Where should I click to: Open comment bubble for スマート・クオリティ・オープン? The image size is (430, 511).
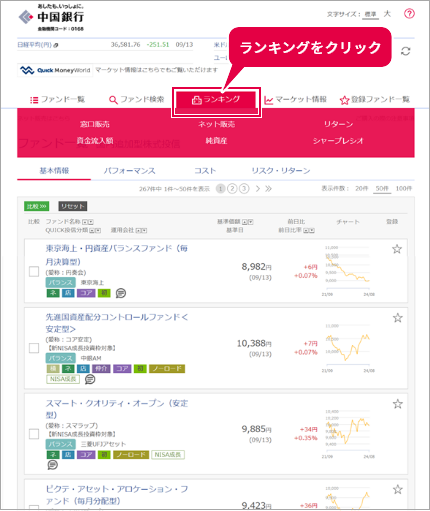click(52, 465)
